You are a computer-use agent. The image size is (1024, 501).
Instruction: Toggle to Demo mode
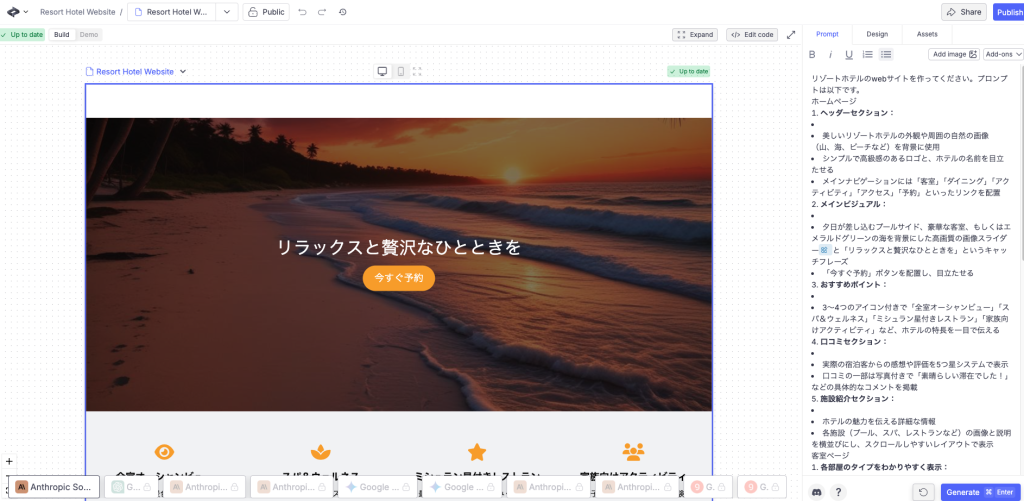click(89, 34)
